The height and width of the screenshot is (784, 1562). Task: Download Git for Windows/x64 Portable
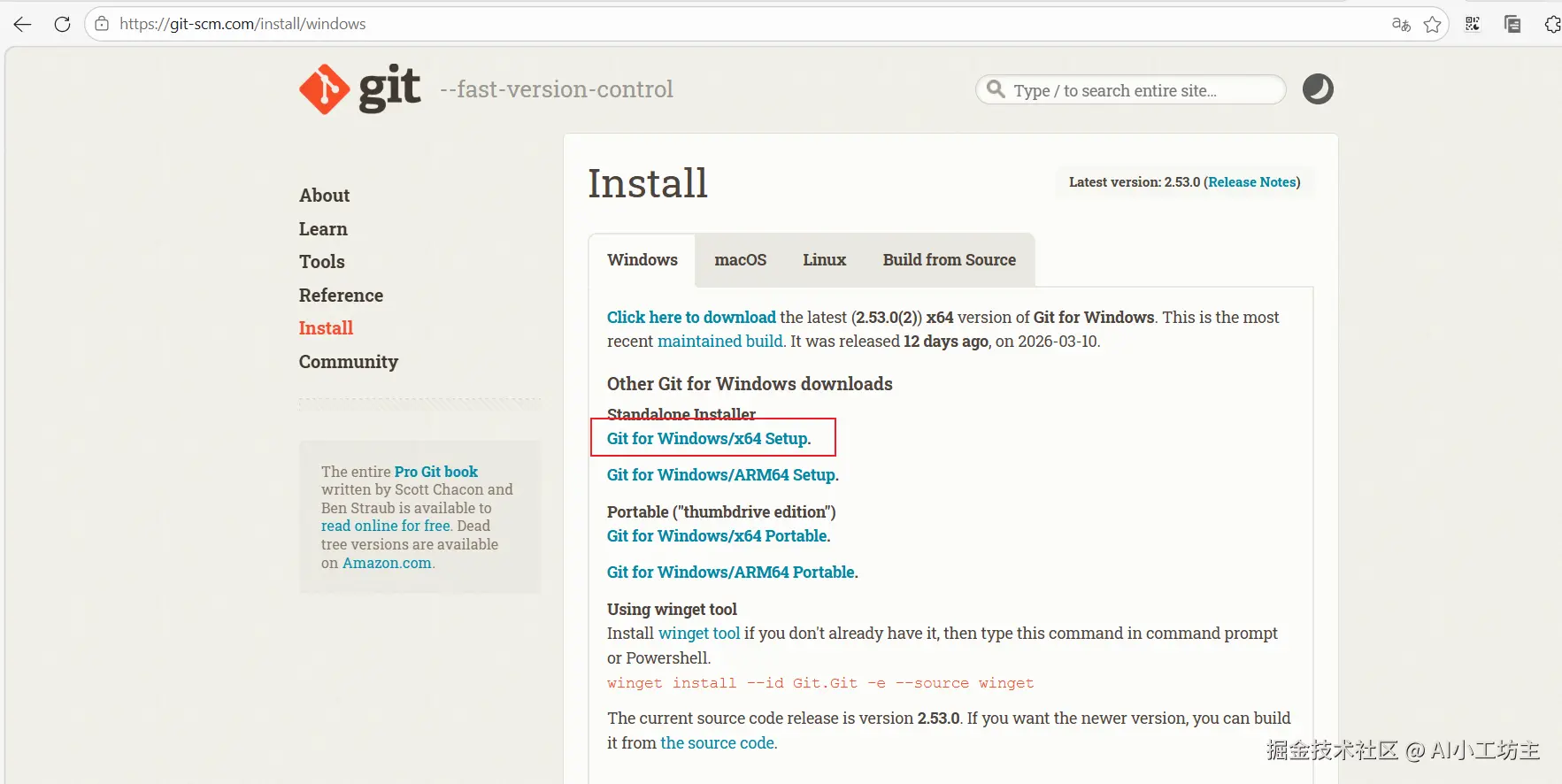719,536
